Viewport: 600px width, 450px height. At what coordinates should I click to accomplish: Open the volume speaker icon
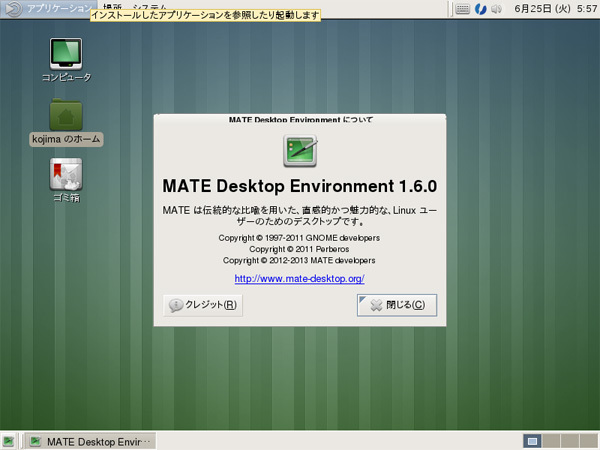(x=496, y=9)
